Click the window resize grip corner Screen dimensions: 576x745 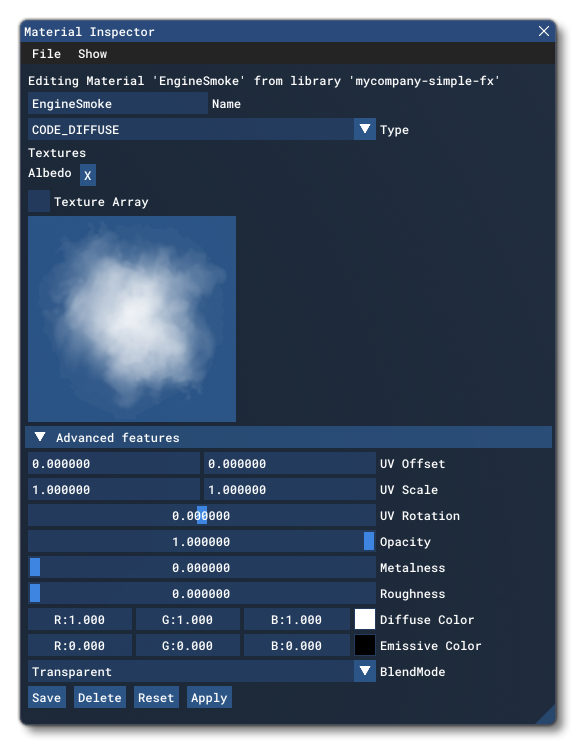[548, 716]
